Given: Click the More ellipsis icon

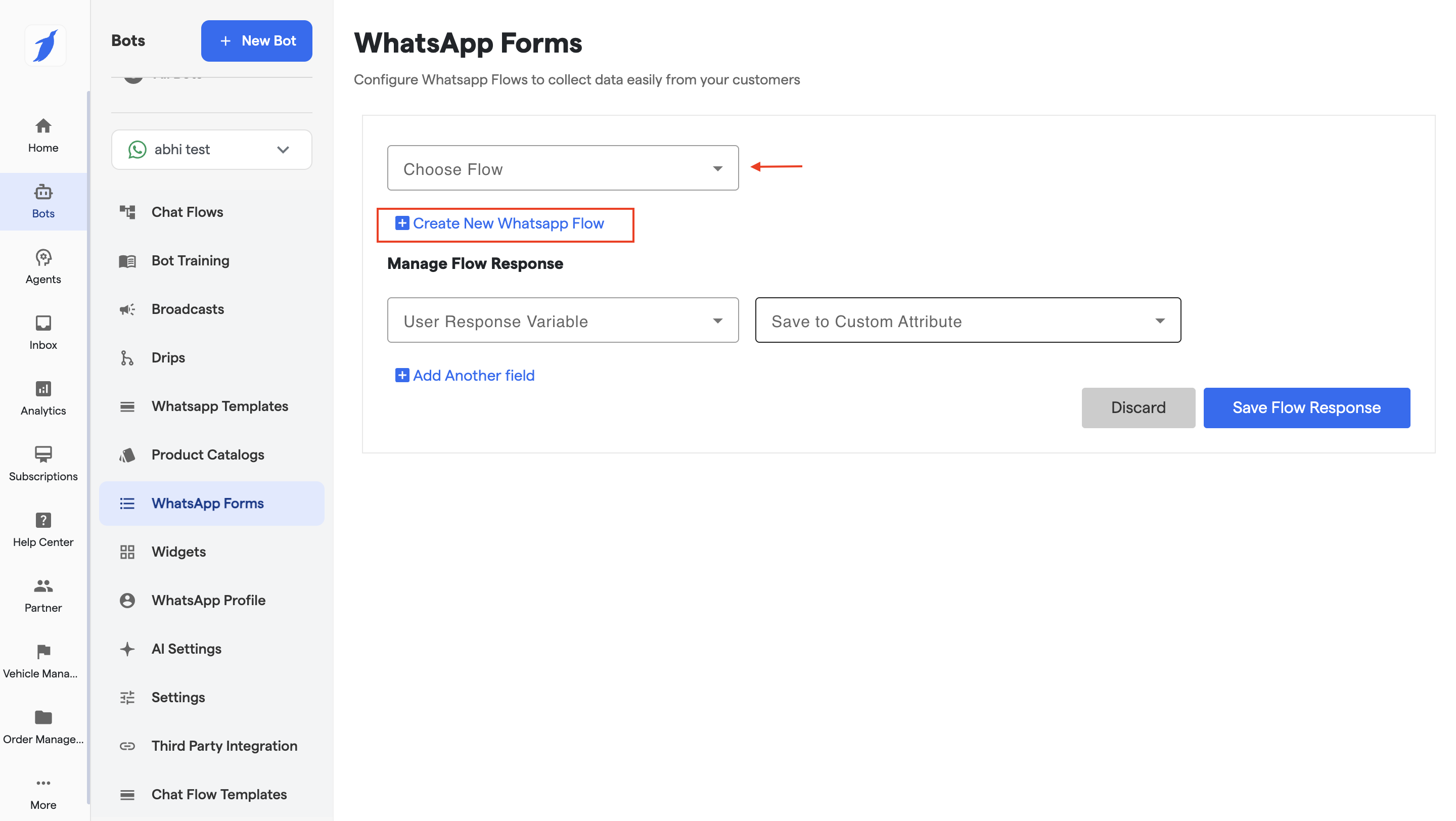Looking at the screenshot, I should (43, 783).
